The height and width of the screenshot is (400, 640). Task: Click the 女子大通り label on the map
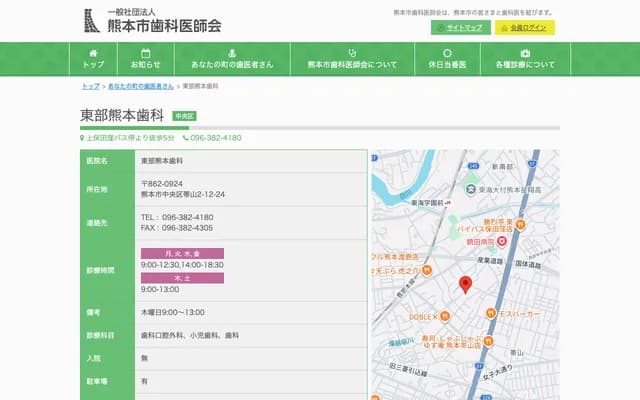pyautogui.click(x=498, y=373)
